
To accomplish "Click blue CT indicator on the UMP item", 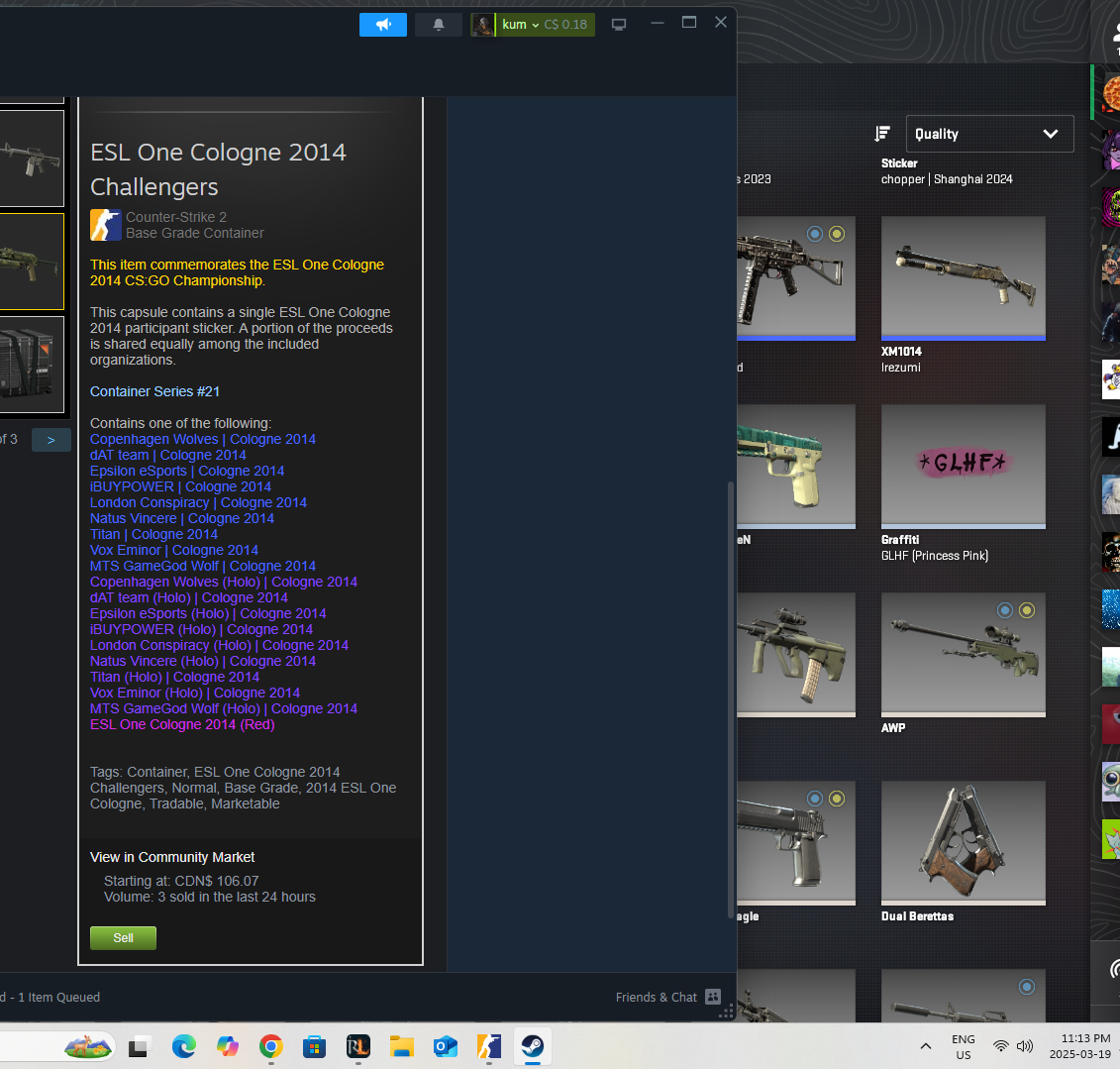I will coord(814,234).
